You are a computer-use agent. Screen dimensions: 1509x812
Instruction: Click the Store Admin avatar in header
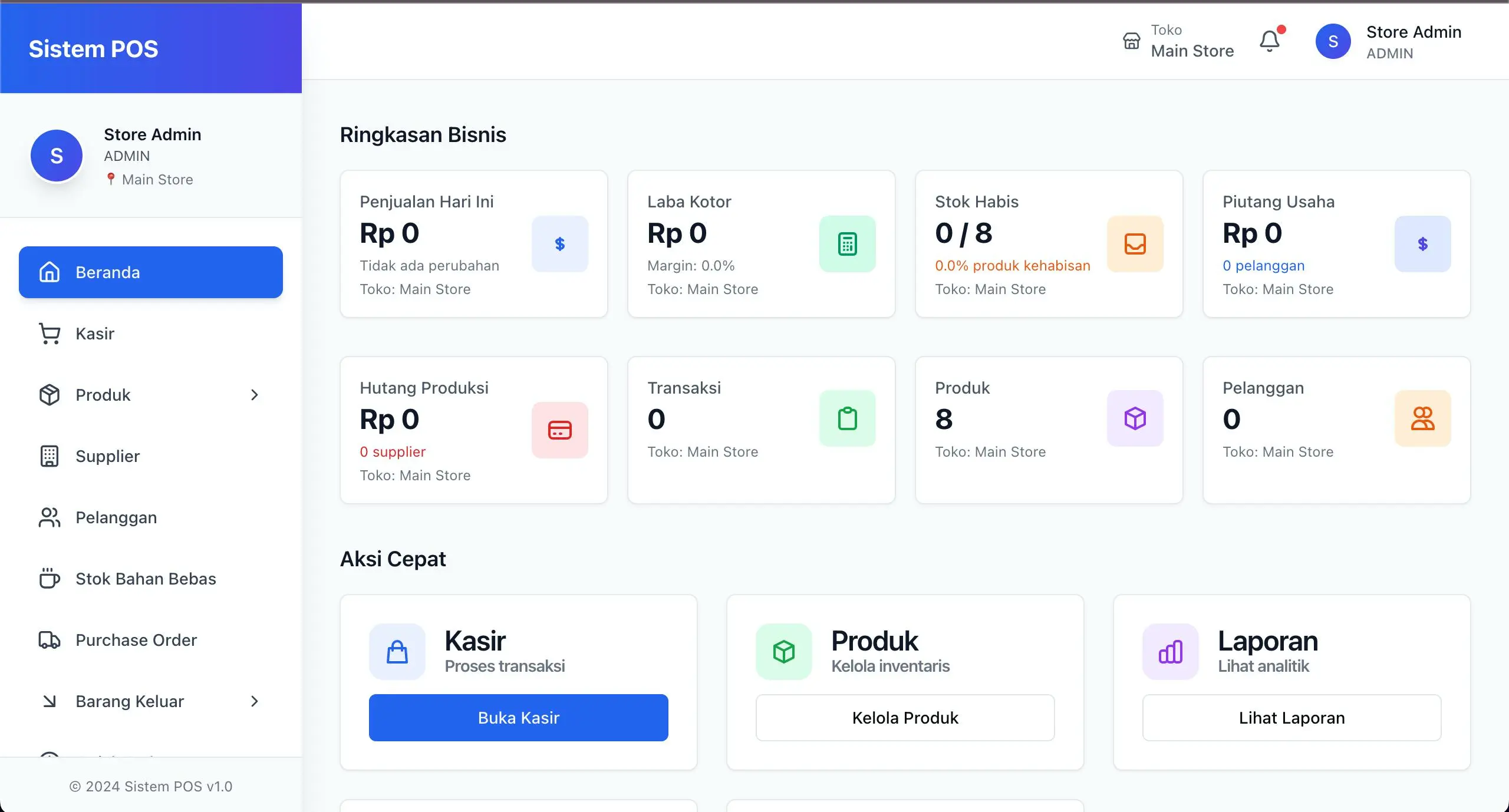[1333, 41]
